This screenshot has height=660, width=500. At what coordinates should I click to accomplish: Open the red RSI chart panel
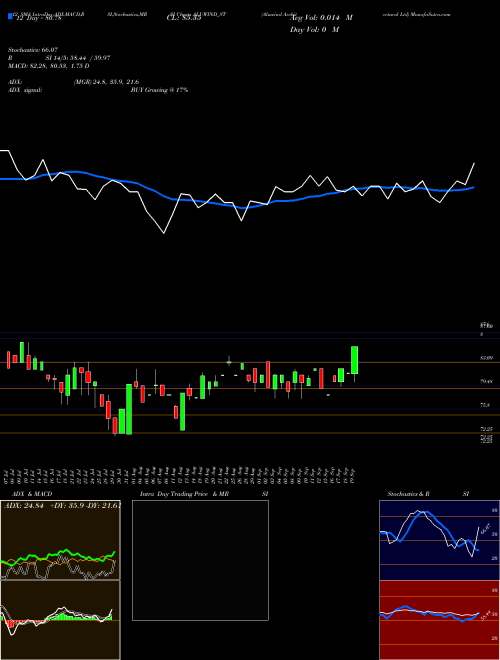(439, 620)
